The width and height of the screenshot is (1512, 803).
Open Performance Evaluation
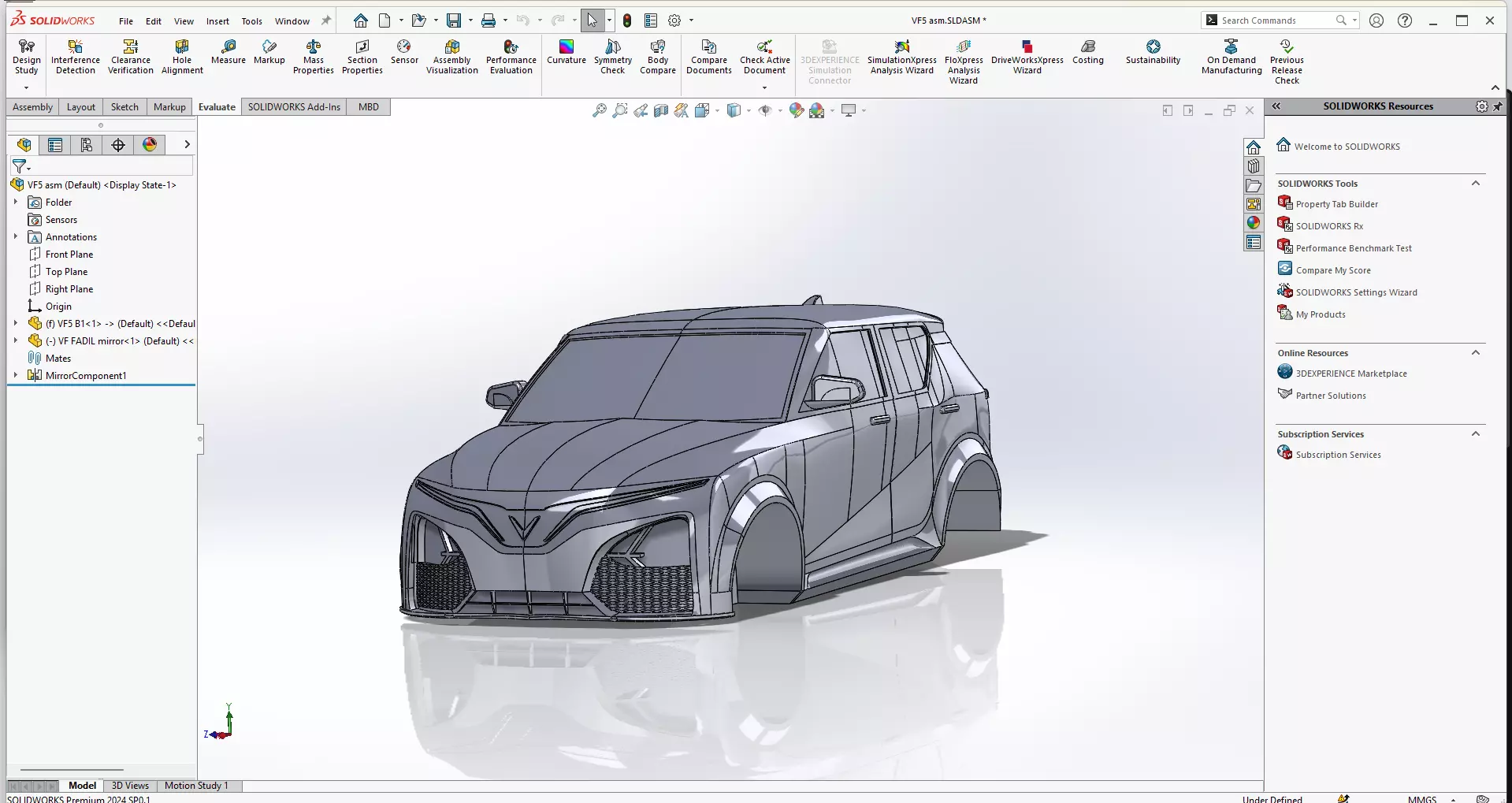click(511, 57)
